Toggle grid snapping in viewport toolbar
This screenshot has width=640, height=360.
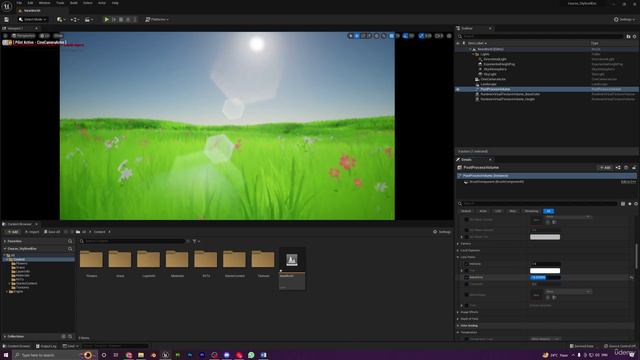click(391, 36)
